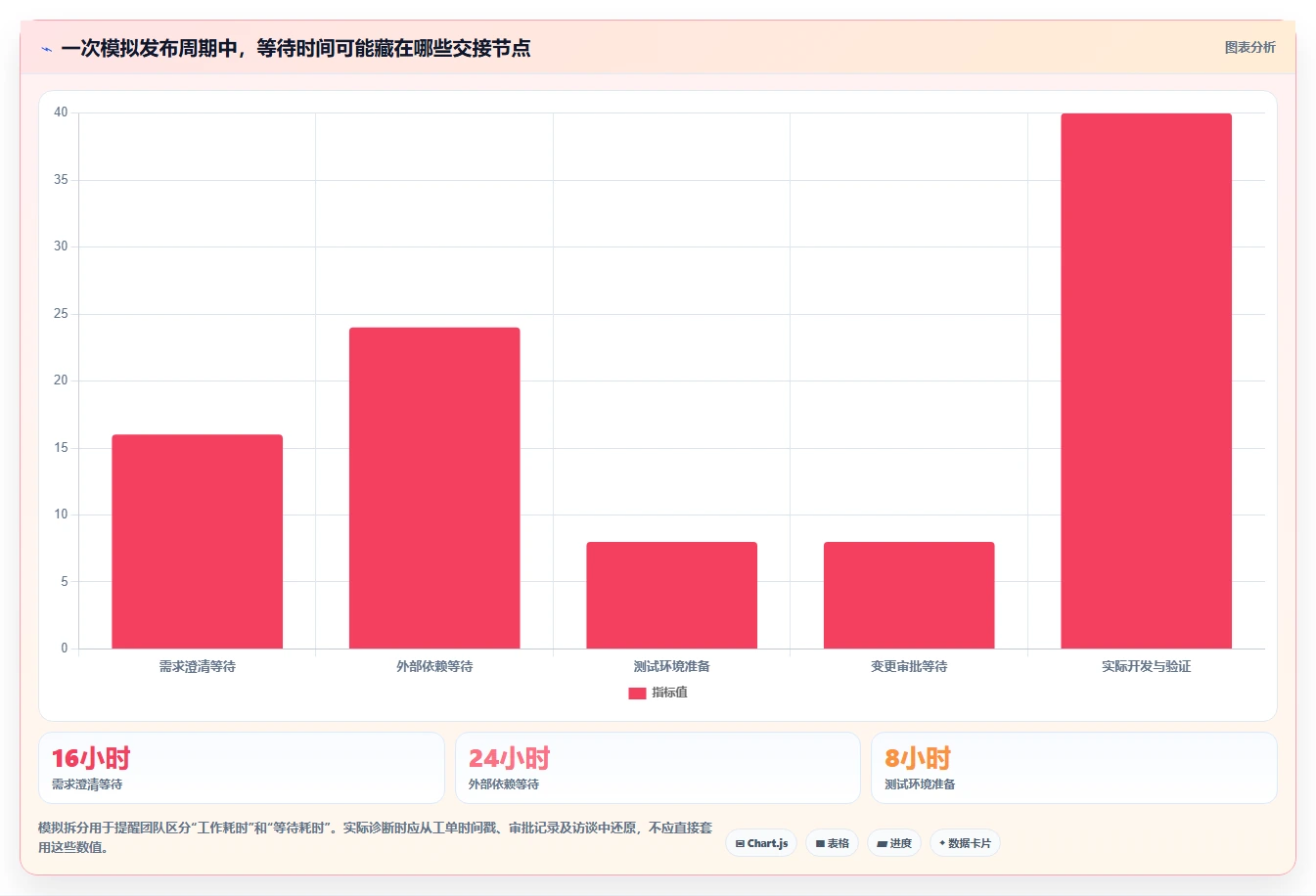Open the 16小时 data card
Screen dimensions: 1316x896
(241, 768)
